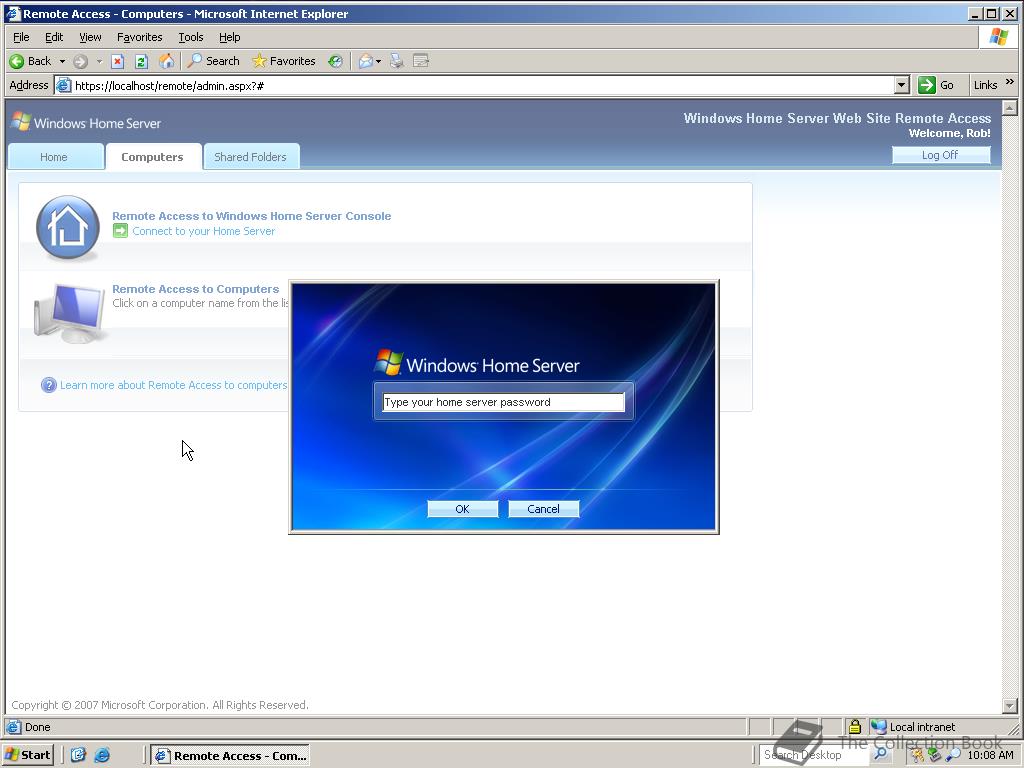Expand the Links toolbar chevron
The image size is (1024, 768).
tap(1010, 82)
